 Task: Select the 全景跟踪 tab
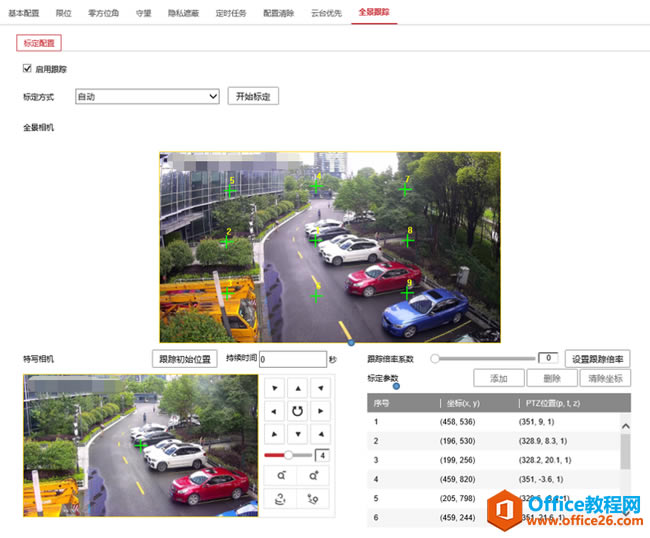click(374, 12)
